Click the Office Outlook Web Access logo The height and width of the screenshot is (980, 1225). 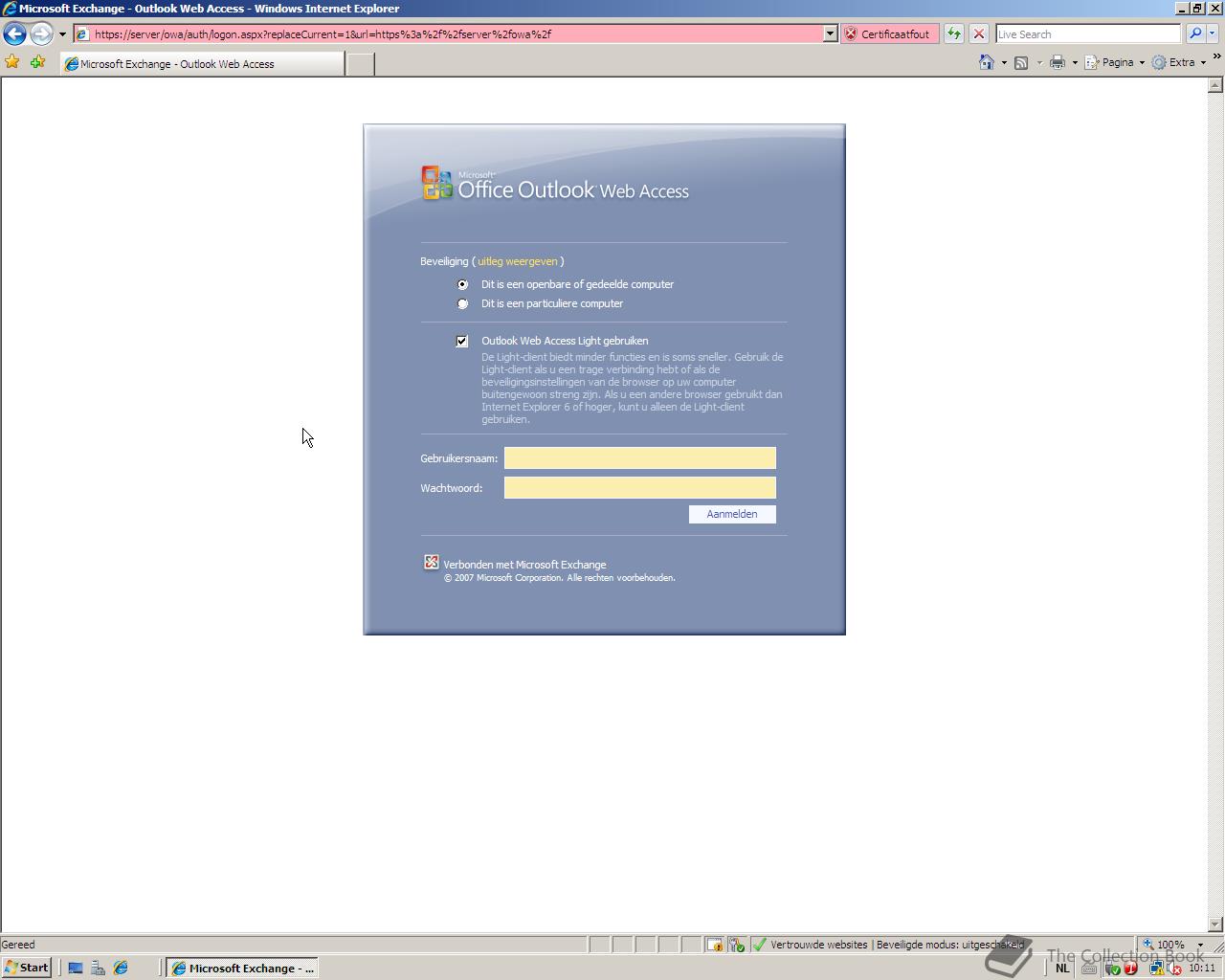[555, 184]
